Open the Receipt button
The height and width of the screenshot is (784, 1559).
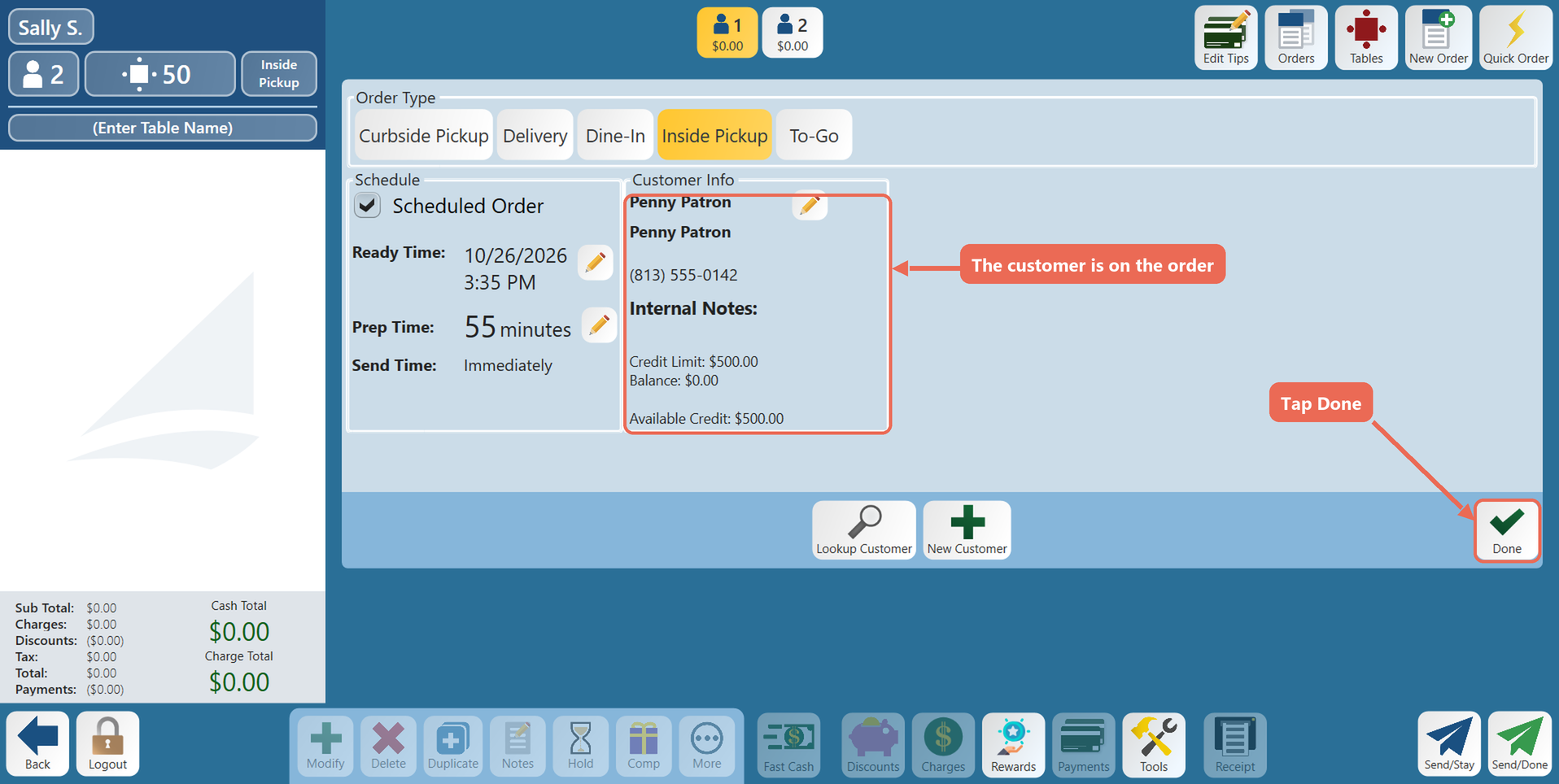pyautogui.click(x=1234, y=745)
